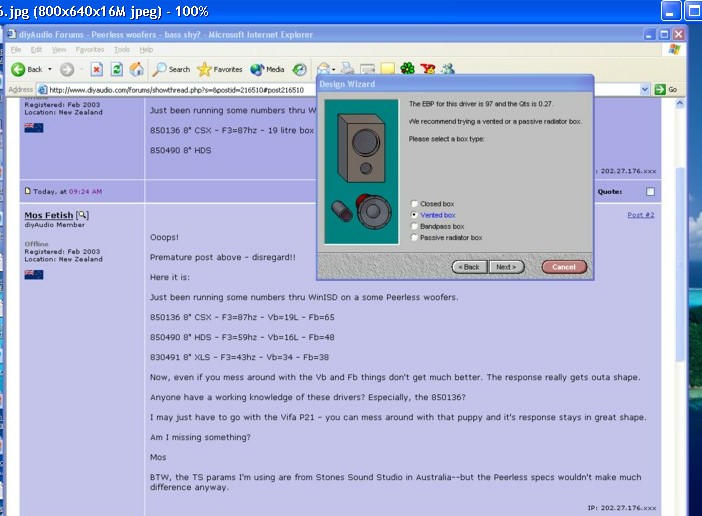Image resolution: width=702 pixels, height=516 pixels.
Task: Open the Home page icon in the toolbar
Action: tap(137, 69)
